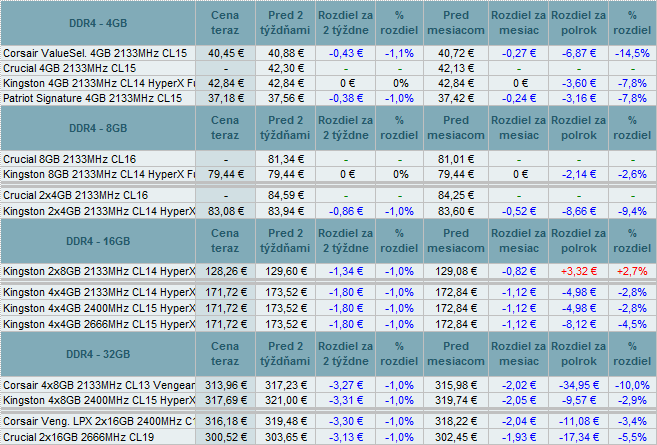Click the Crucial 4GB 2133MHz CL15 row name
Image resolution: width=657 pixels, height=445 pixels.
pyautogui.click(x=70, y=68)
